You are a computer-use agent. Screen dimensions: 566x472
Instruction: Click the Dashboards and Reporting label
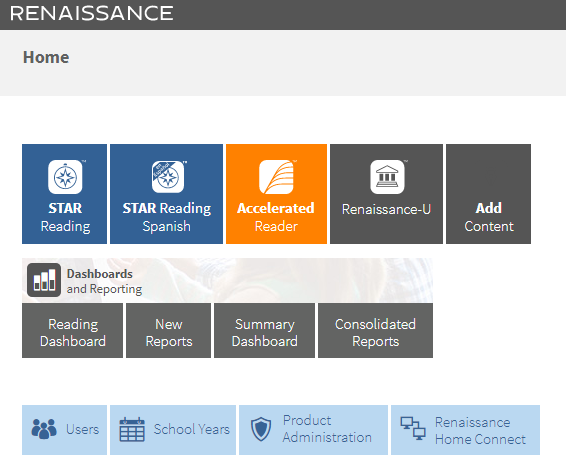click(104, 281)
